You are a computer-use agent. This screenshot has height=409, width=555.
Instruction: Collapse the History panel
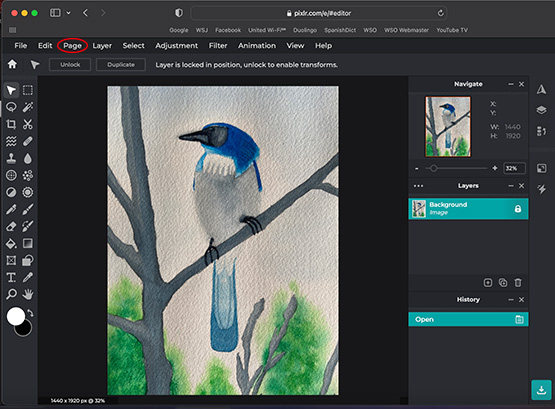pos(511,300)
